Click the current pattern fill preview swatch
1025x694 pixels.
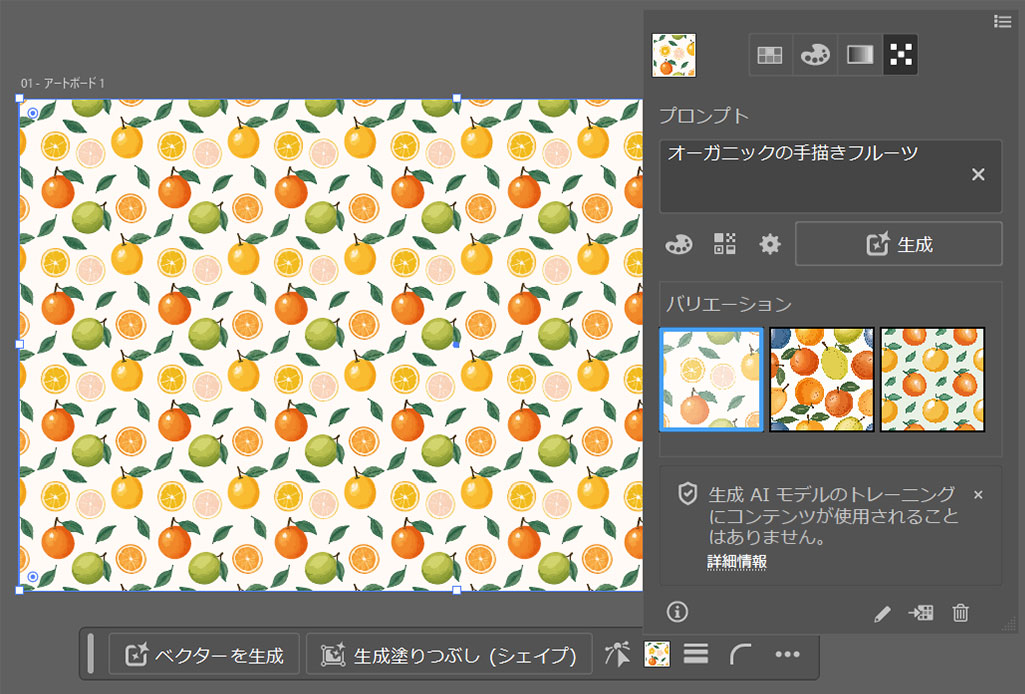674,56
